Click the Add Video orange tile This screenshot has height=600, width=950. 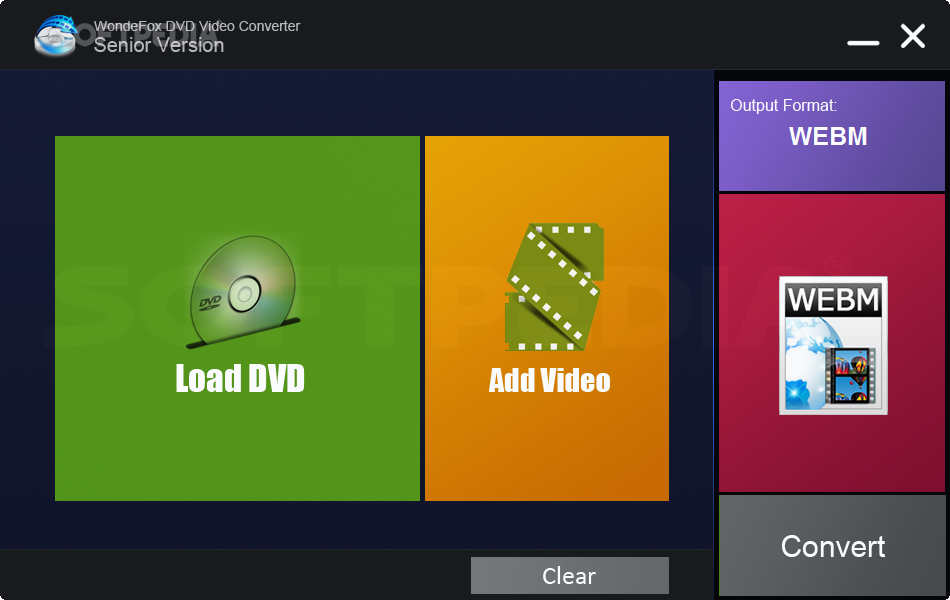point(546,318)
